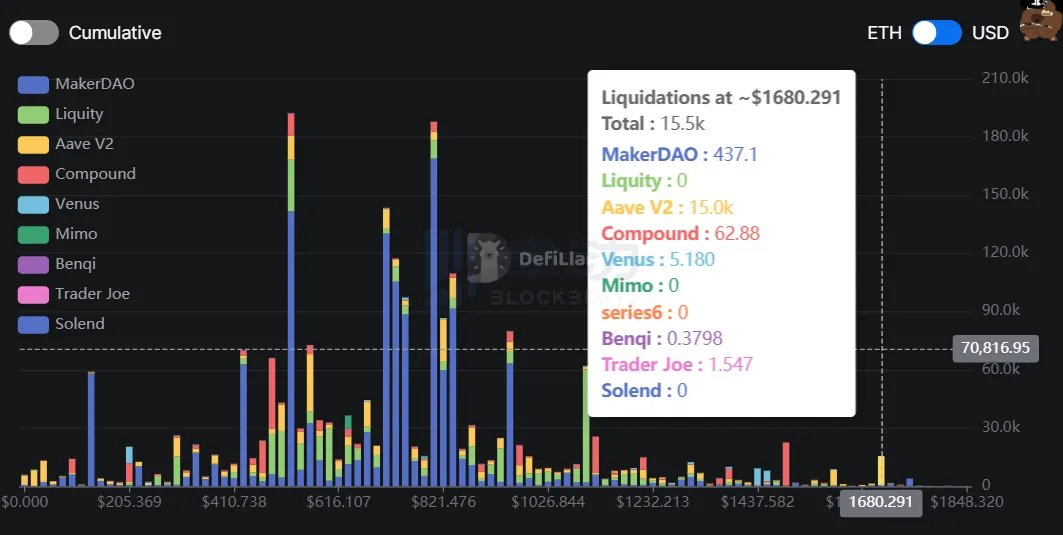Image resolution: width=1063 pixels, height=535 pixels.
Task: Switch the ETH/USD currency toggle
Action: pos(936,33)
